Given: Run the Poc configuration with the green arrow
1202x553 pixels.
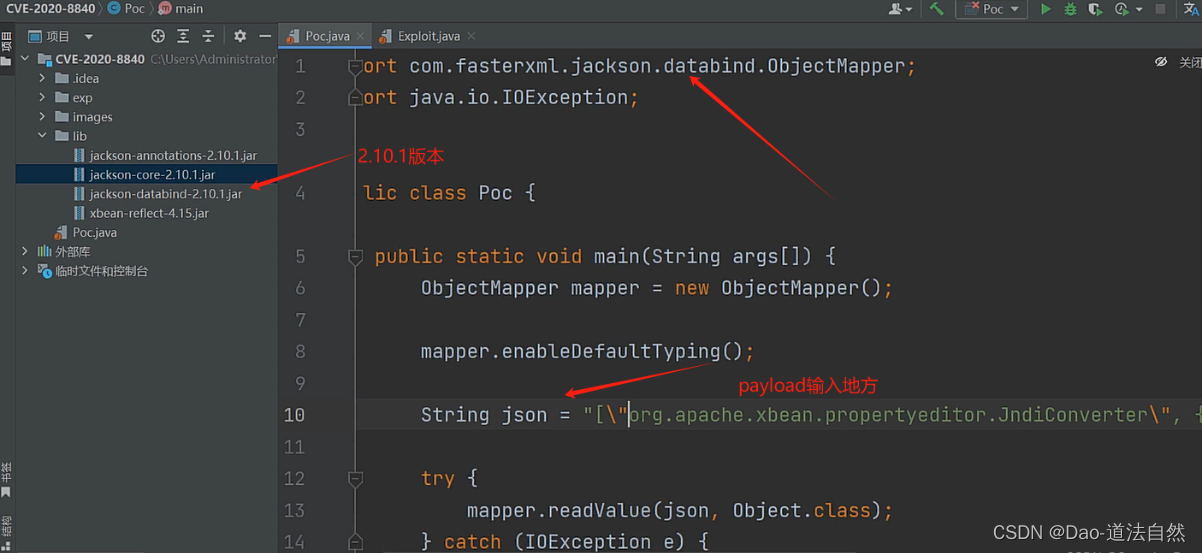Looking at the screenshot, I should tap(1046, 9).
